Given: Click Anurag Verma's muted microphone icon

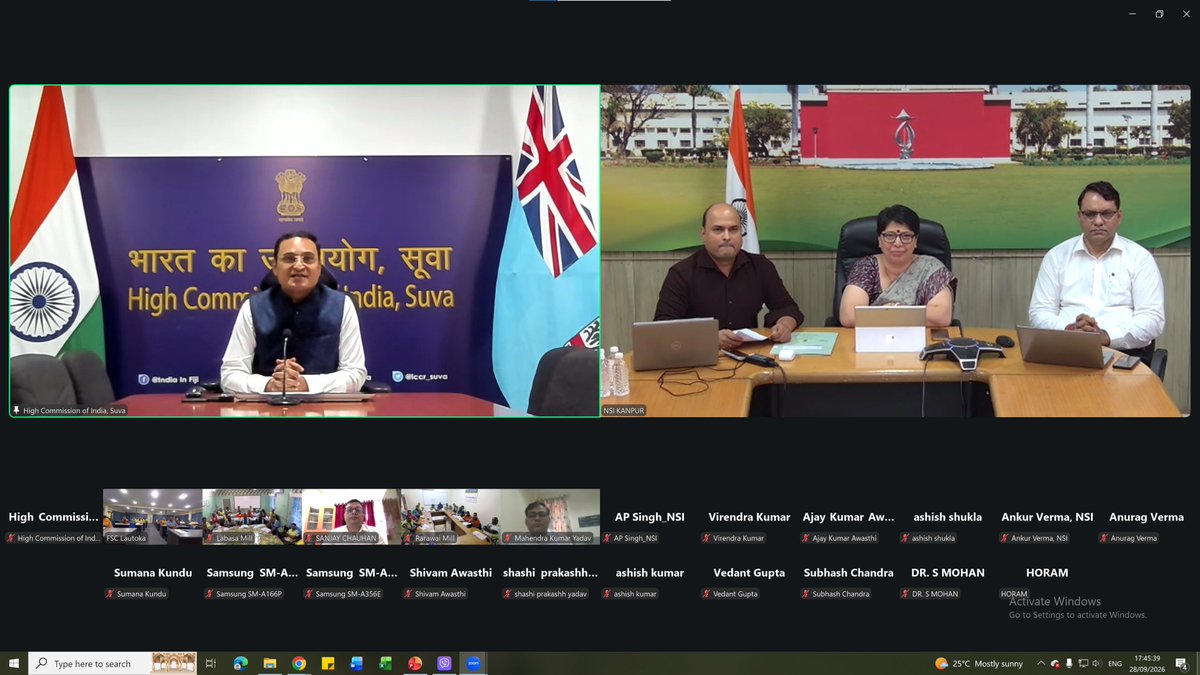Looking at the screenshot, I should tap(1103, 538).
